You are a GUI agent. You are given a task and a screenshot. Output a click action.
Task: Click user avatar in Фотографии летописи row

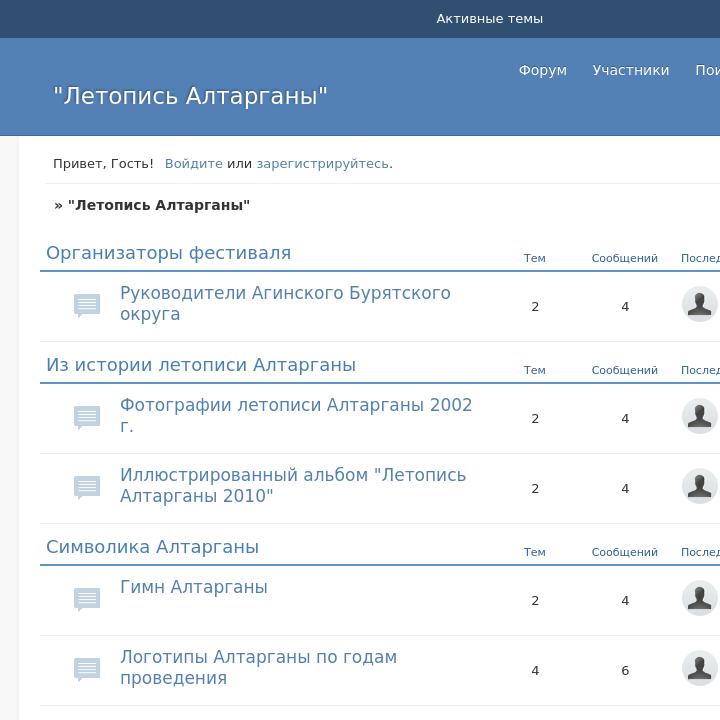click(700, 416)
